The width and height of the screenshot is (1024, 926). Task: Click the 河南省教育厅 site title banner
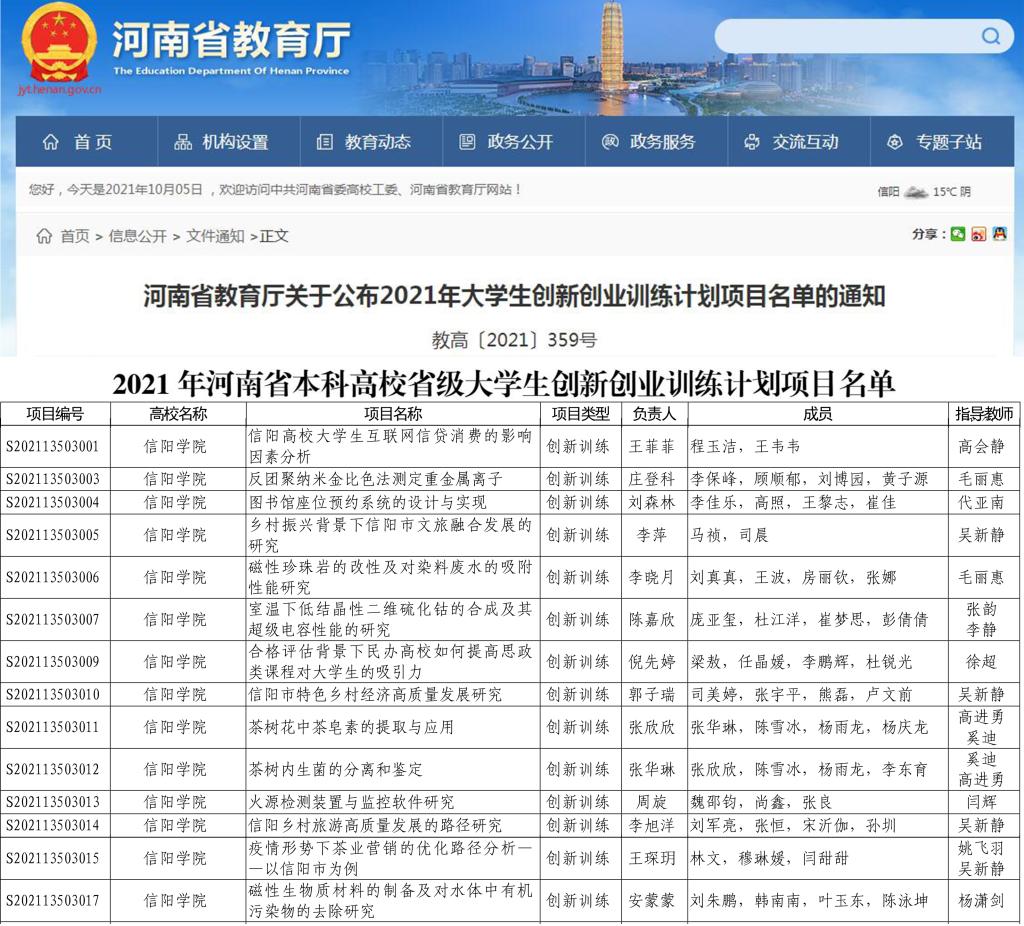click(x=231, y=40)
